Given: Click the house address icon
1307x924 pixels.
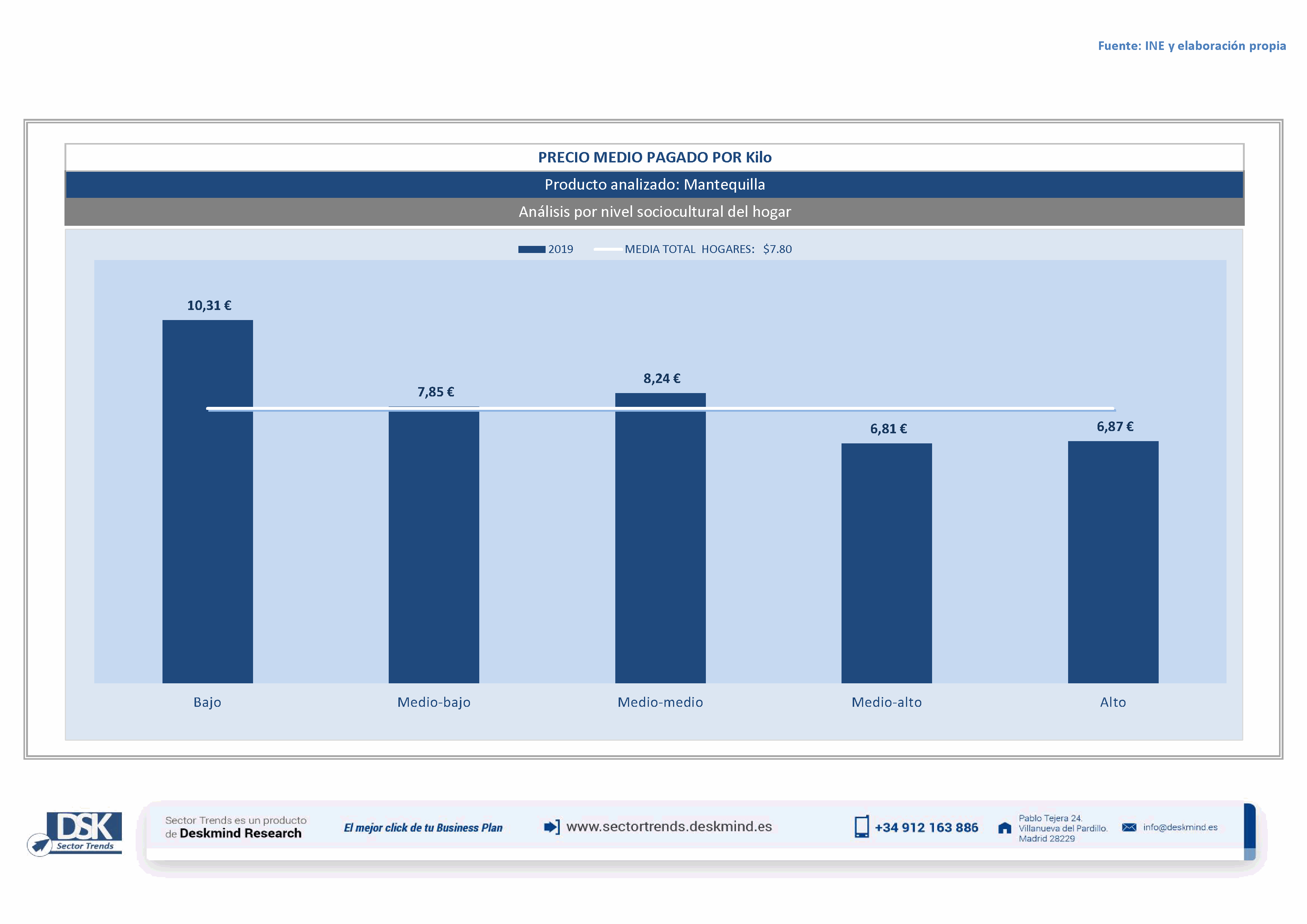Looking at the screenshot, I should [1005, 828].
